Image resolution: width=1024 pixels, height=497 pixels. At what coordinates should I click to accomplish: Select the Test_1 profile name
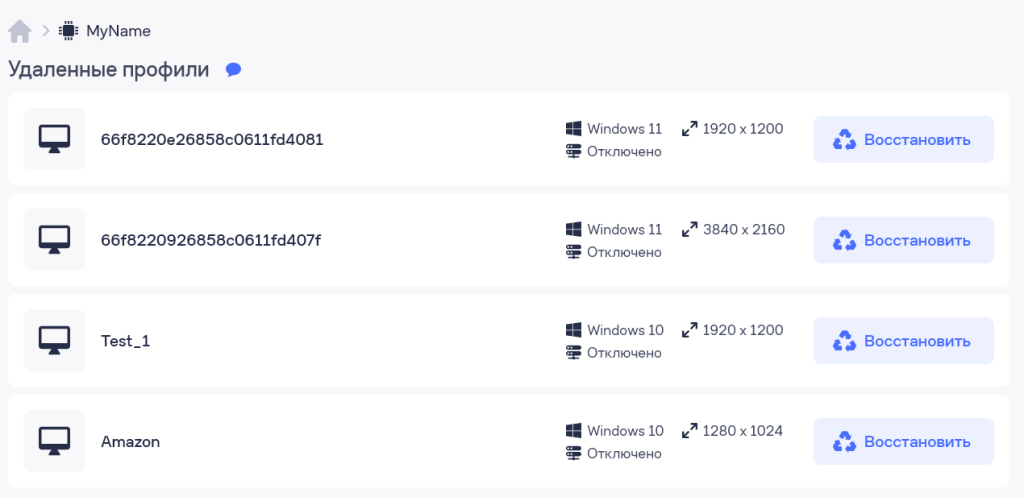pyautogui.click(x=125, y=341)
